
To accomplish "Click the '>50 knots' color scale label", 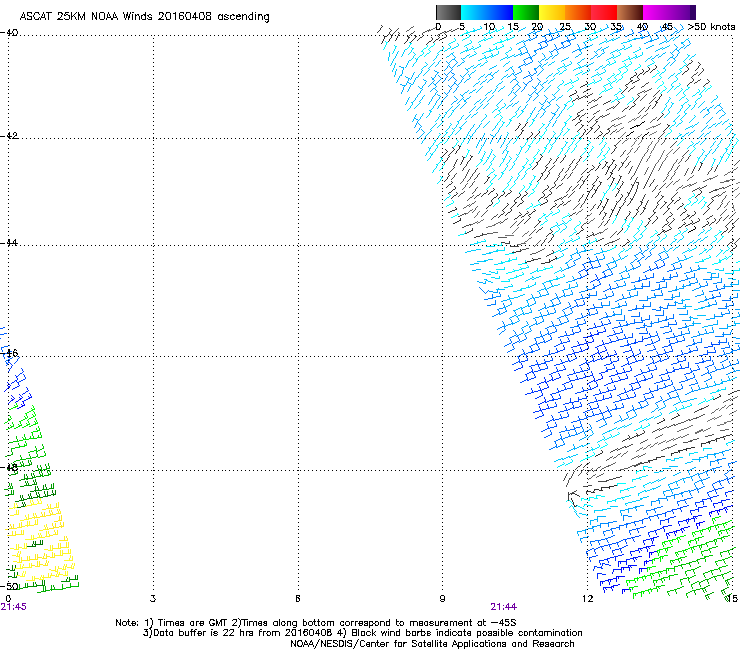I will [711, 26].
